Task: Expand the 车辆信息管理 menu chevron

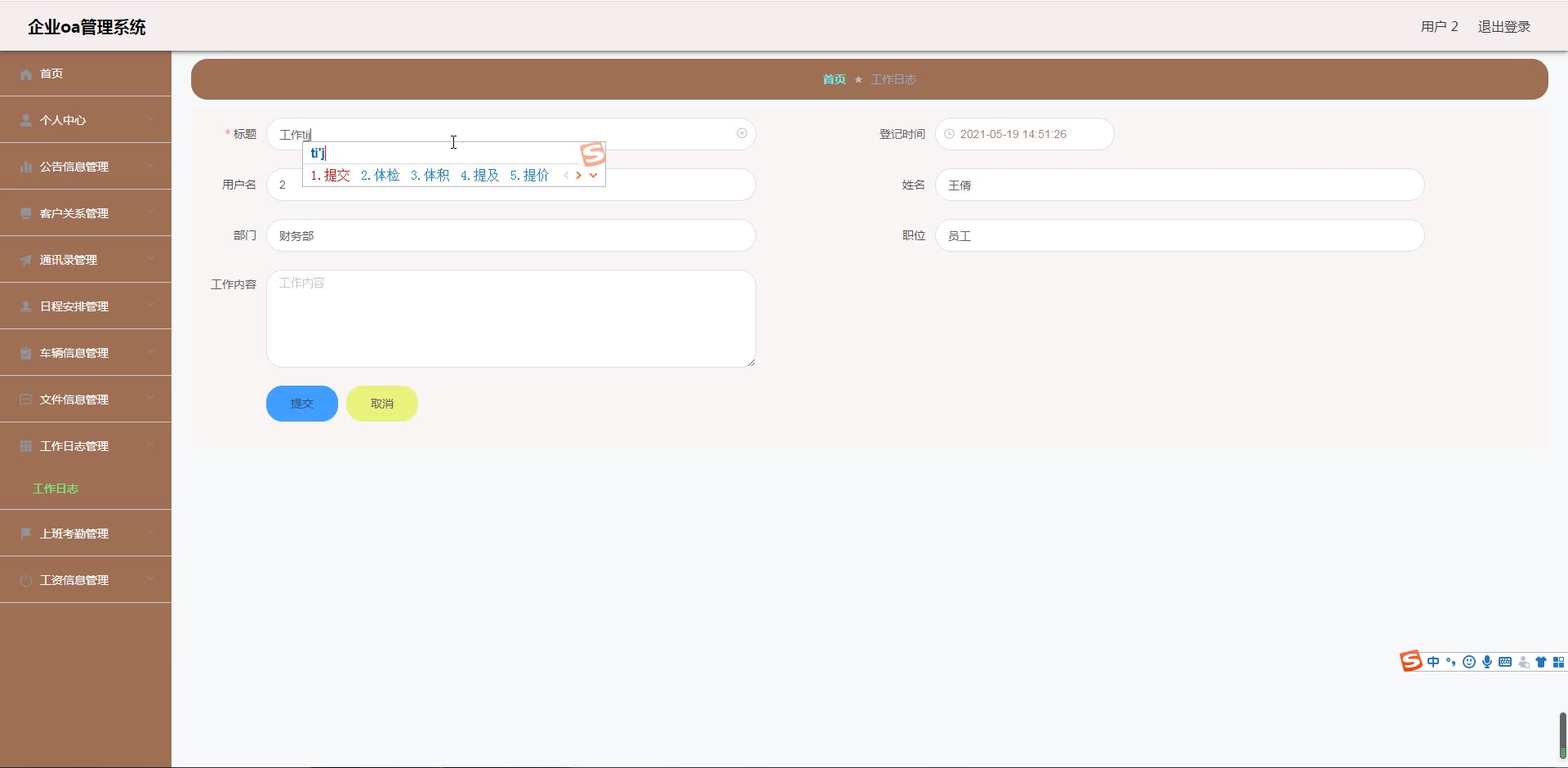Action: tap(150, 352)
